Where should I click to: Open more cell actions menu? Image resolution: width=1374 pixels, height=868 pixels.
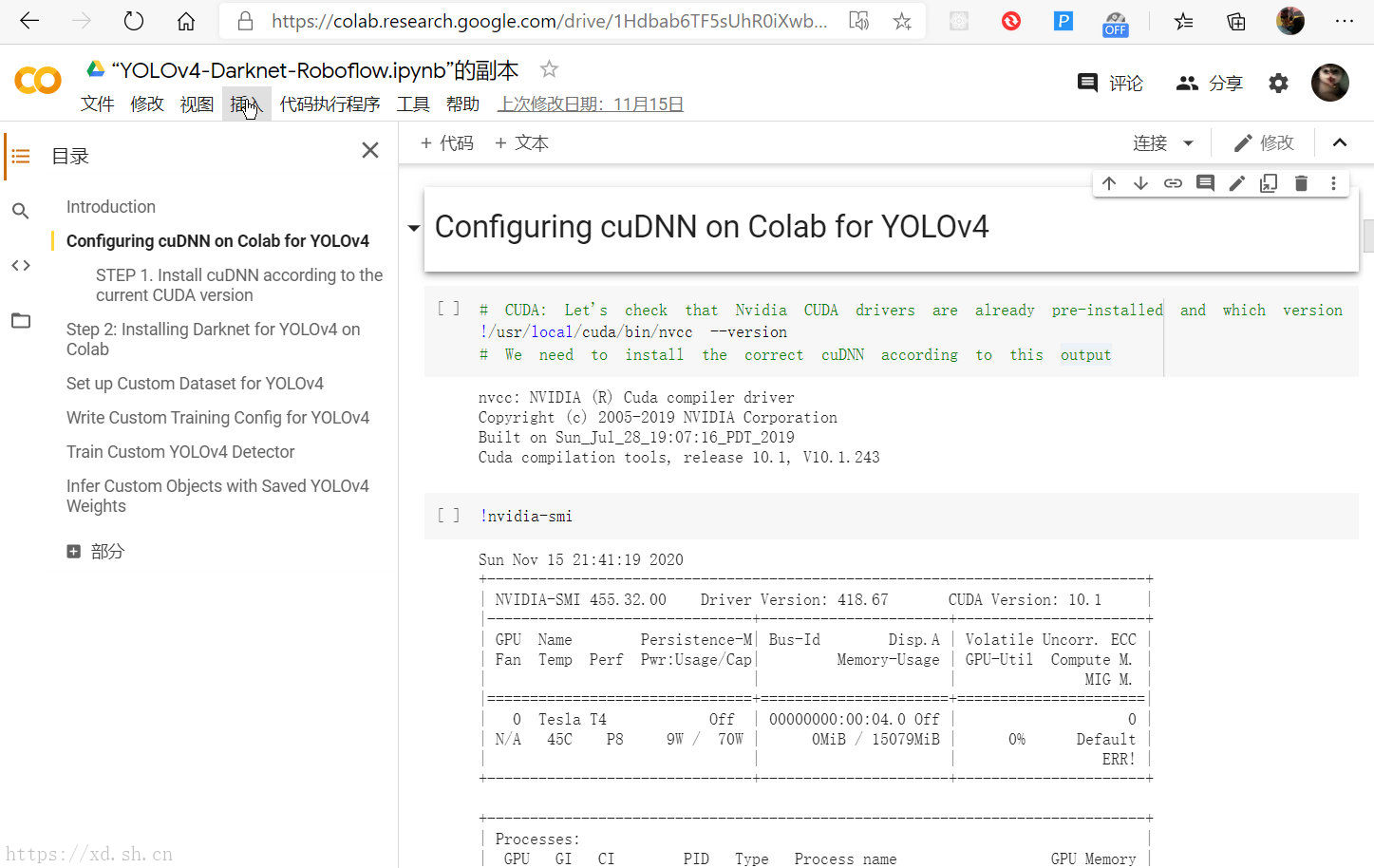(x=1333, y=183)
